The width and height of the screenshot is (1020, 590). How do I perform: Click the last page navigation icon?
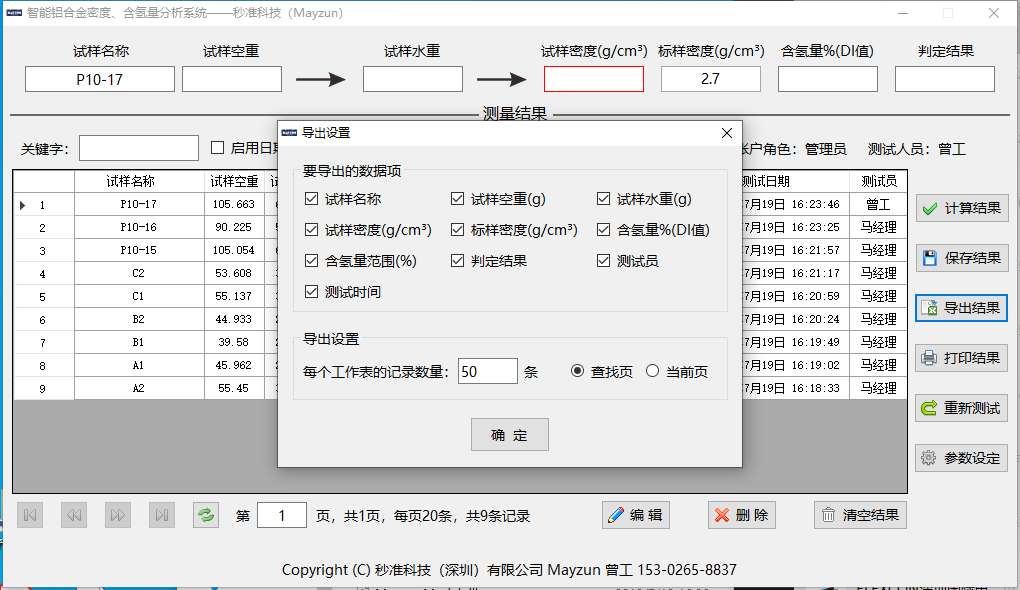point(162,515)
